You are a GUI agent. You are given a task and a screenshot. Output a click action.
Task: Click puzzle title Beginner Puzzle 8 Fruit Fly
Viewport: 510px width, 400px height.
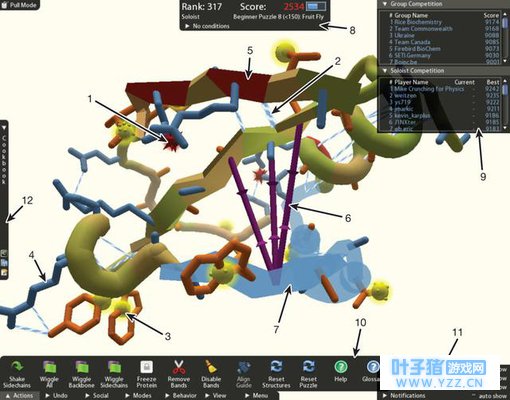pos(278,17)
